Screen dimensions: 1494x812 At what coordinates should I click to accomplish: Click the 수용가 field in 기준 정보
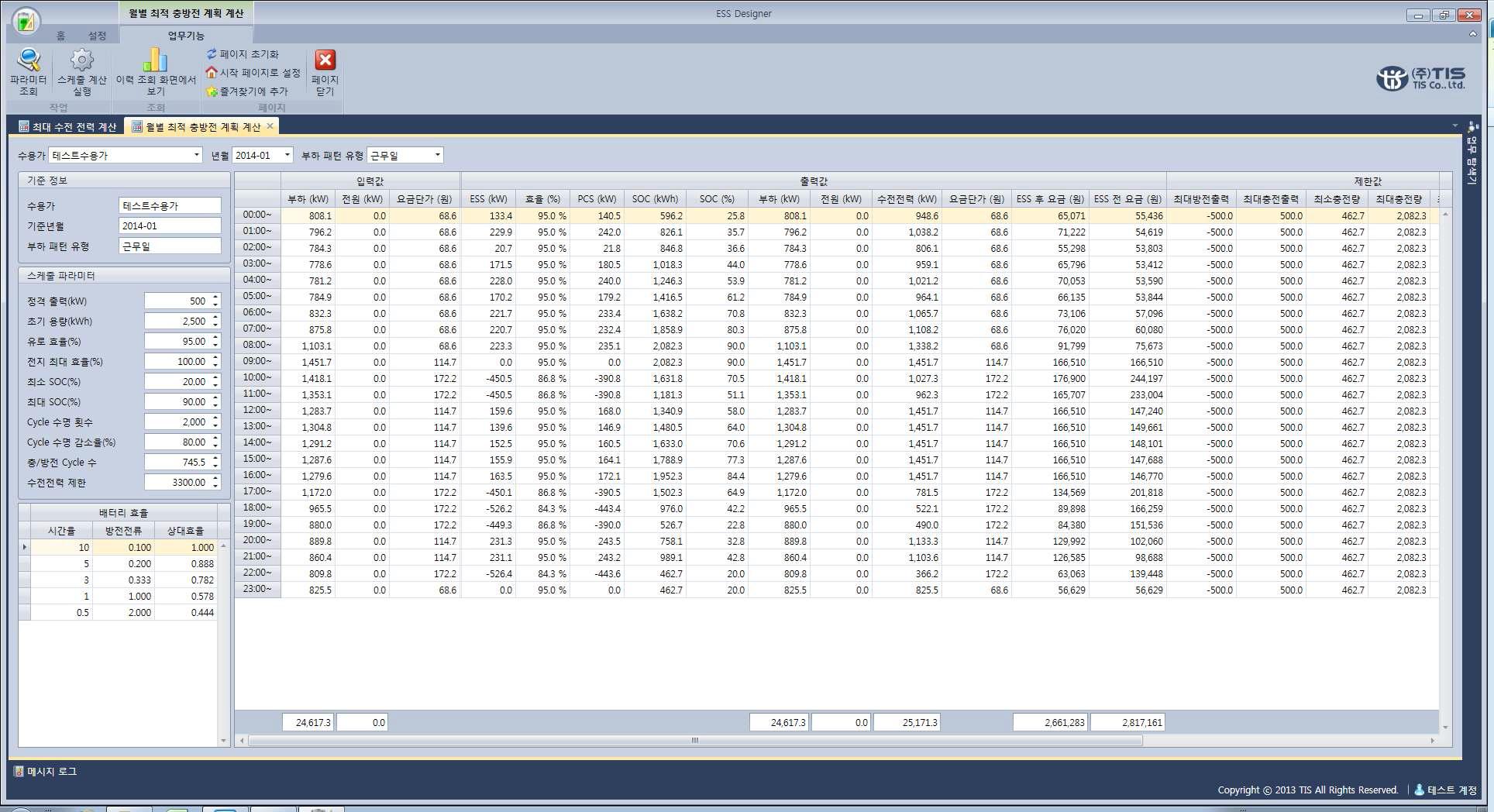pyautogui.click(x=170, y=205)
